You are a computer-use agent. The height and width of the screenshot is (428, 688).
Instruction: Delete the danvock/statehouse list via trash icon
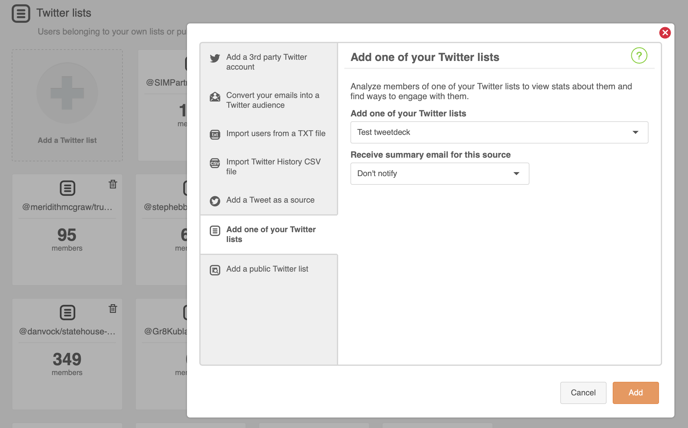click(x=113, y=309)
